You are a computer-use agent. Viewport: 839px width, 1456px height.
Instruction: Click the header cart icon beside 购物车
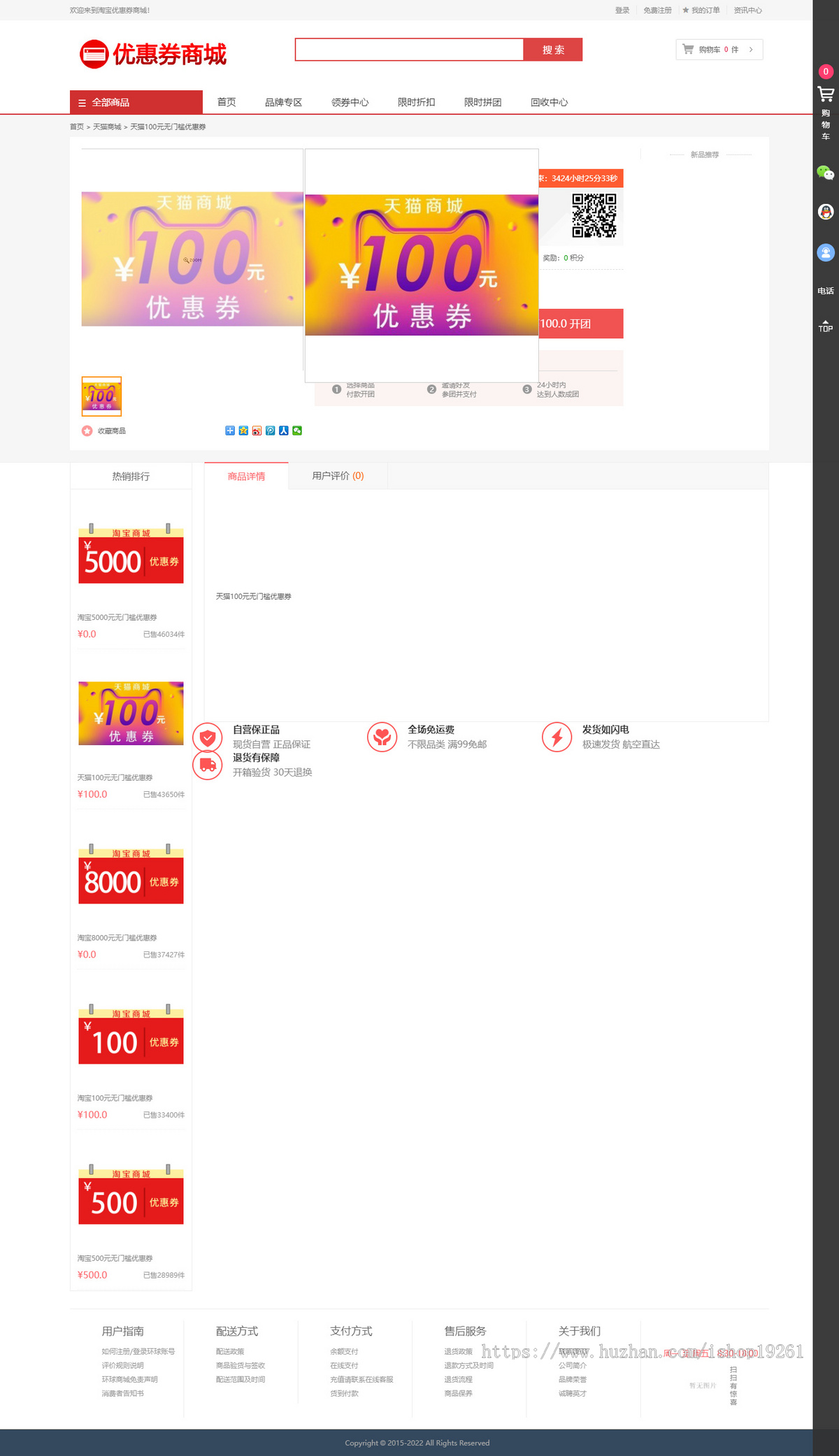(688, 49)
